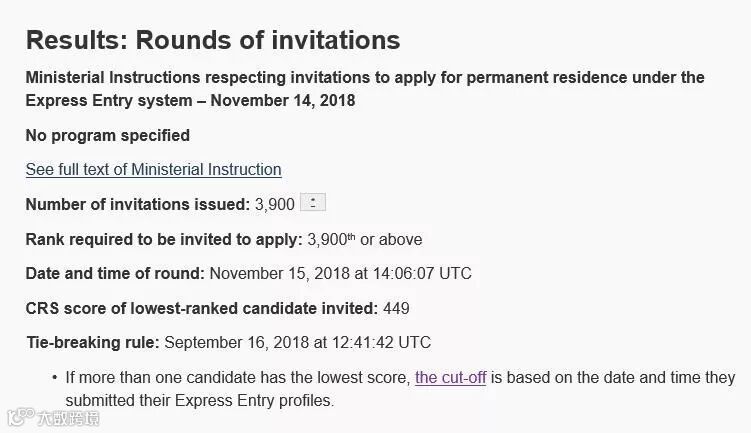Click the 'Results: Rounds of invitations' heading

pos(212,40)
